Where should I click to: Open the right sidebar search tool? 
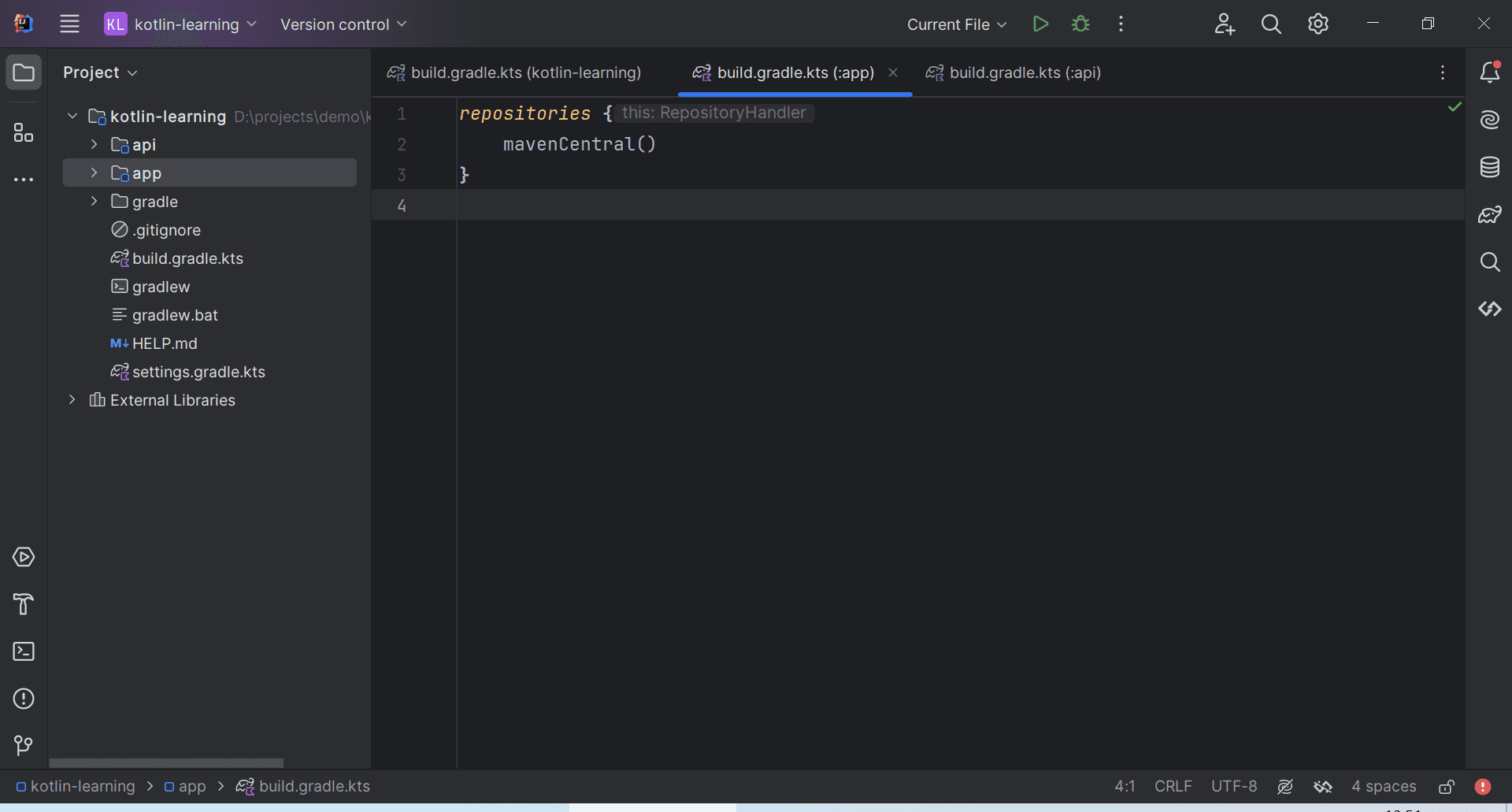click(x=1489, y=261)
